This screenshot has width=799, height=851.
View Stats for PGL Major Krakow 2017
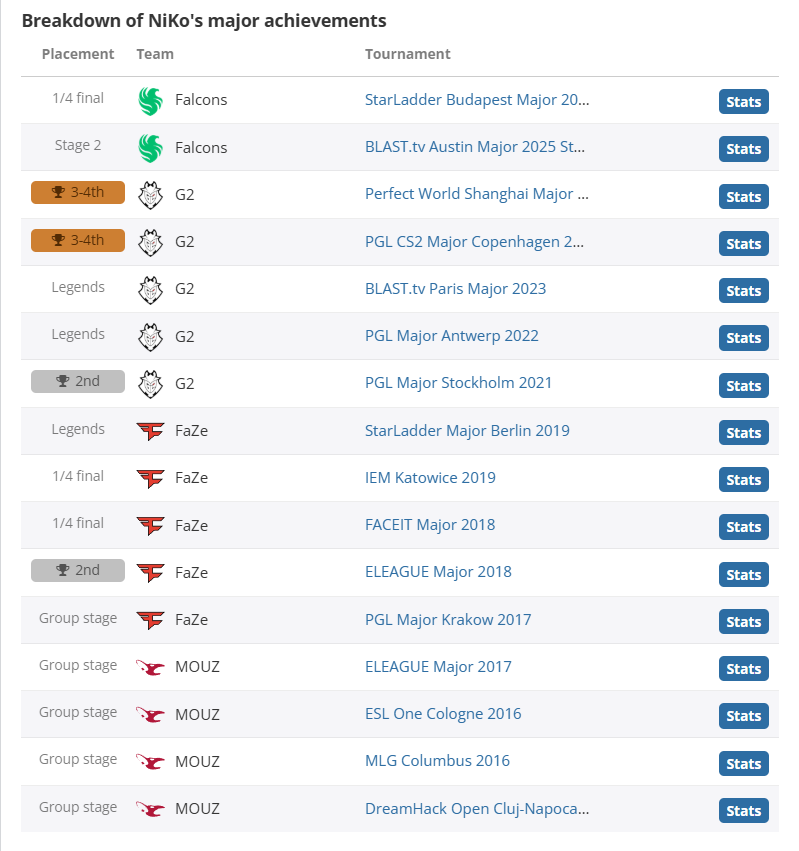coord(744,622)
